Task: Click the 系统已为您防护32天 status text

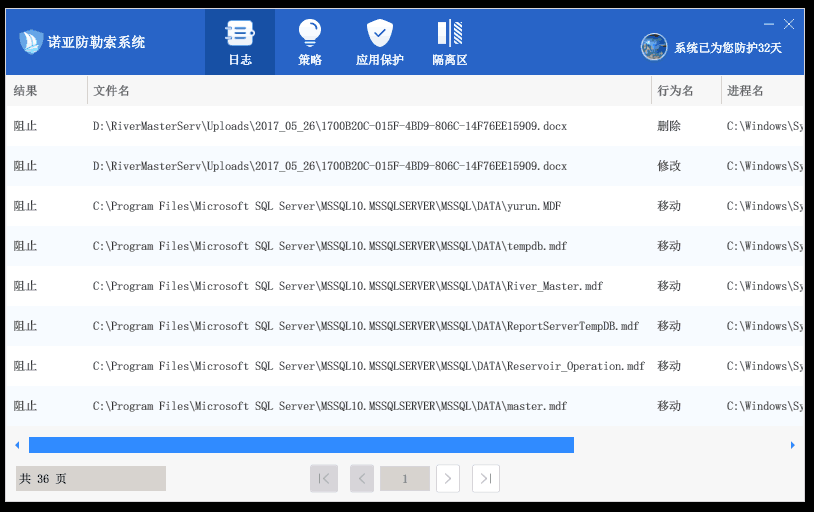Action: tap(728, 48)
